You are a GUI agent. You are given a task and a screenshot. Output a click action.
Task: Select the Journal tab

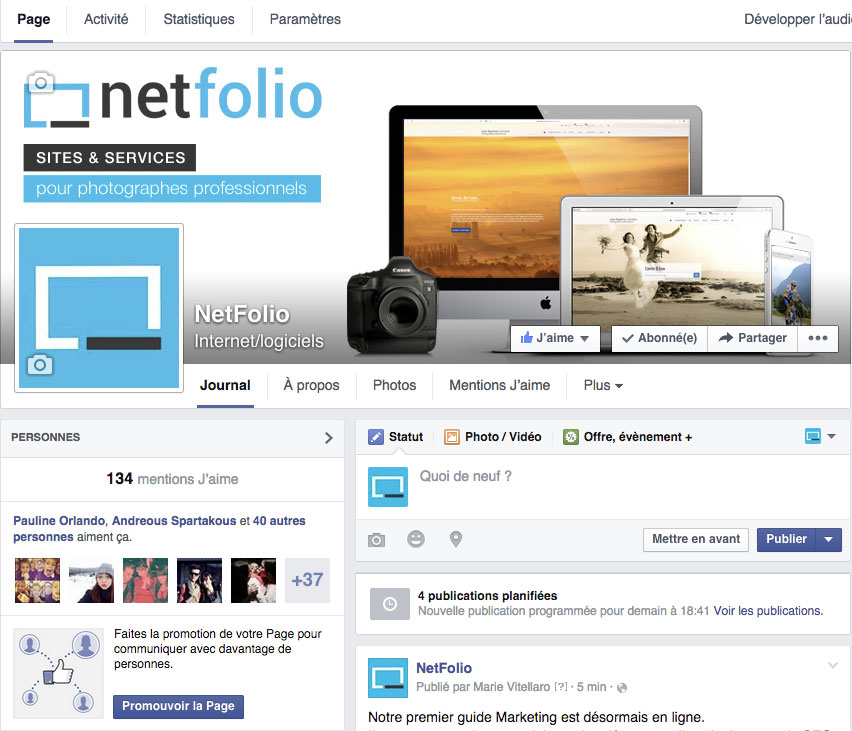coord(225,385)
